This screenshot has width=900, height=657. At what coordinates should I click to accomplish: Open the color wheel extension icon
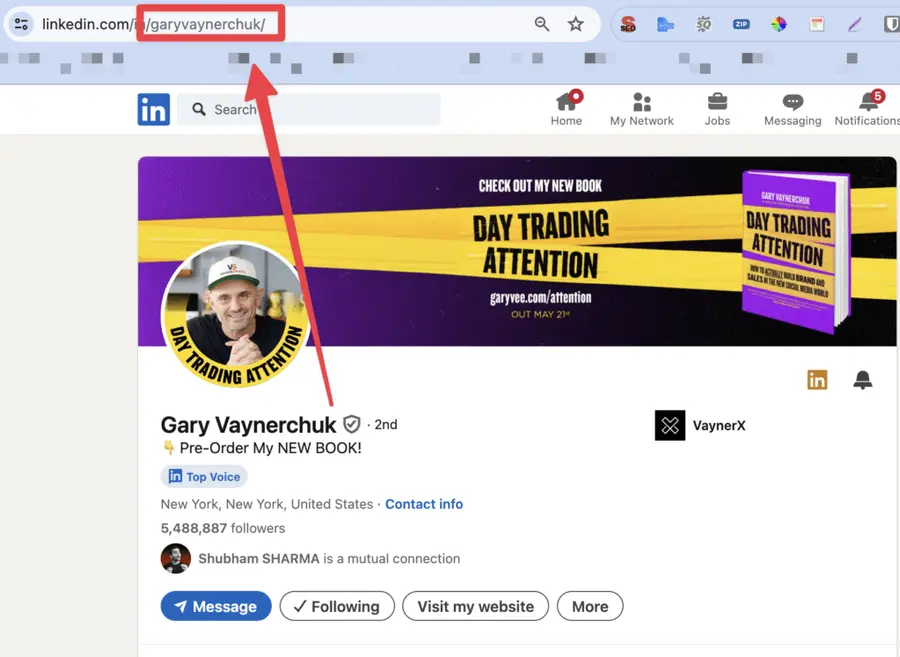(779, 24)
